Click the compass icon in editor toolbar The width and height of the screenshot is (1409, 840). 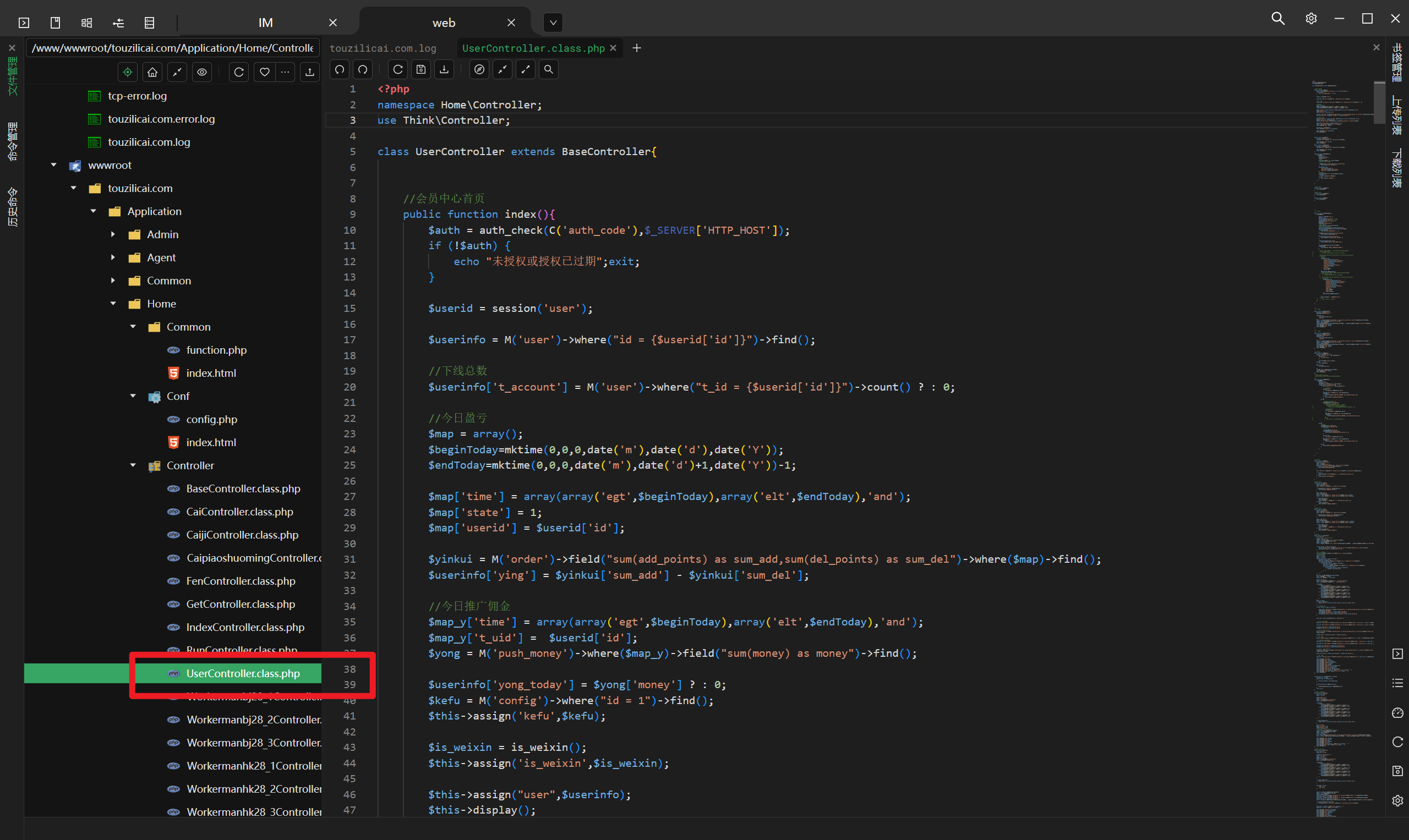click(x=479, y=69)
